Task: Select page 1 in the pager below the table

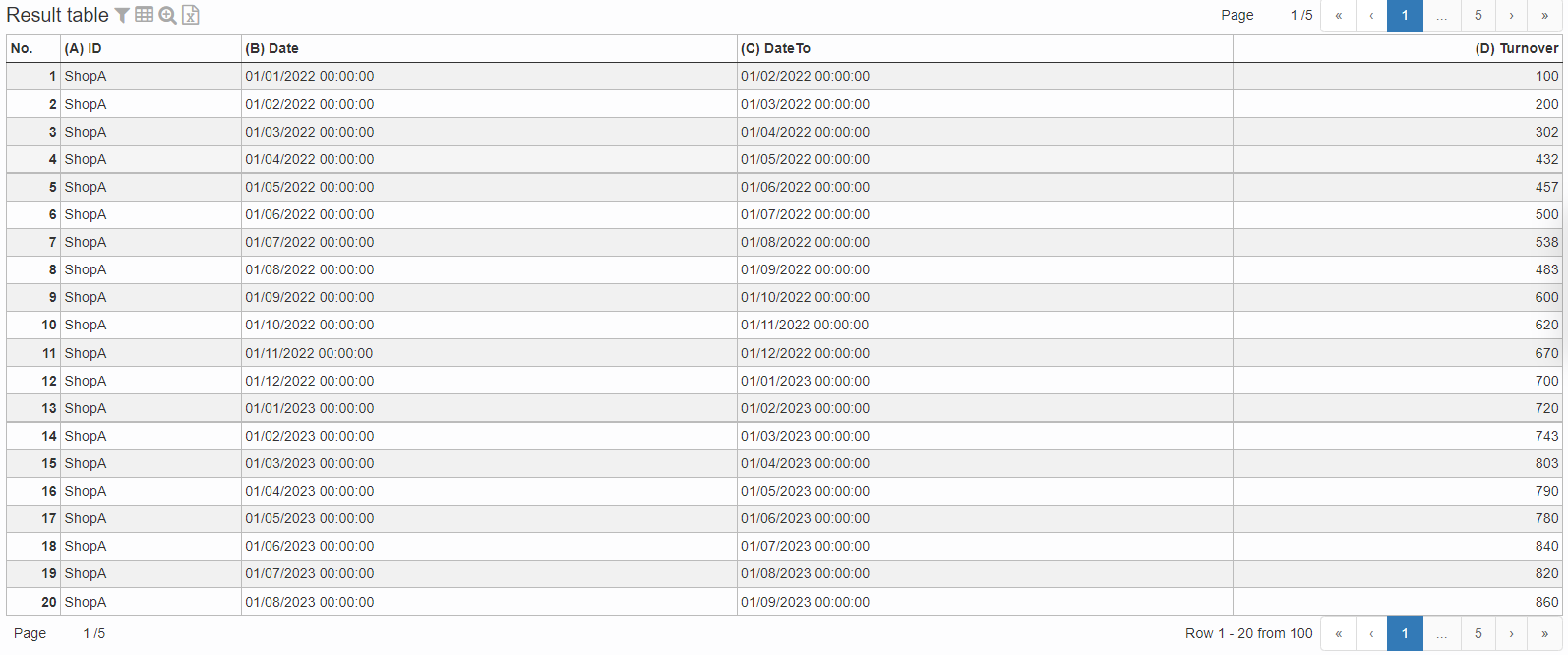Action: click(x=1405, y=634)
